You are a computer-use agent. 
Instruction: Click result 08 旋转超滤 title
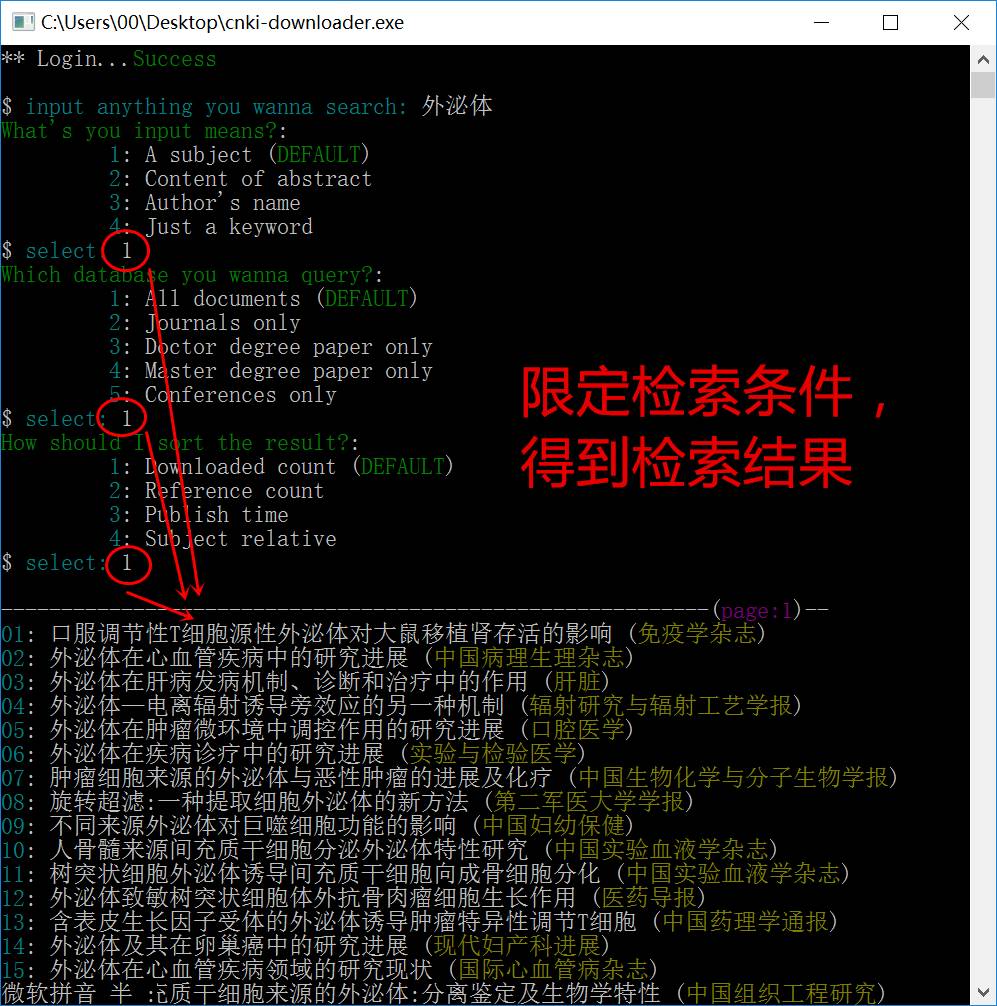(x=259, y=801)
